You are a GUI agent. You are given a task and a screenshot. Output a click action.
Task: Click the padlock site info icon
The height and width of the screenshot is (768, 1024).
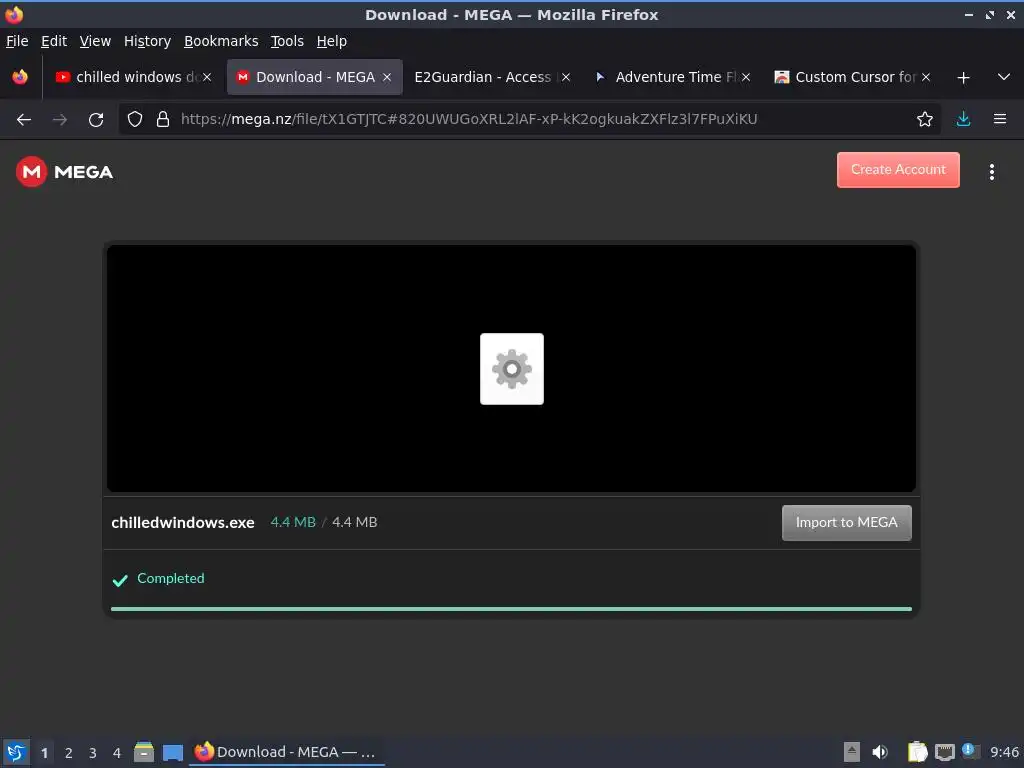pyautogui.click(x=163, y=119)
